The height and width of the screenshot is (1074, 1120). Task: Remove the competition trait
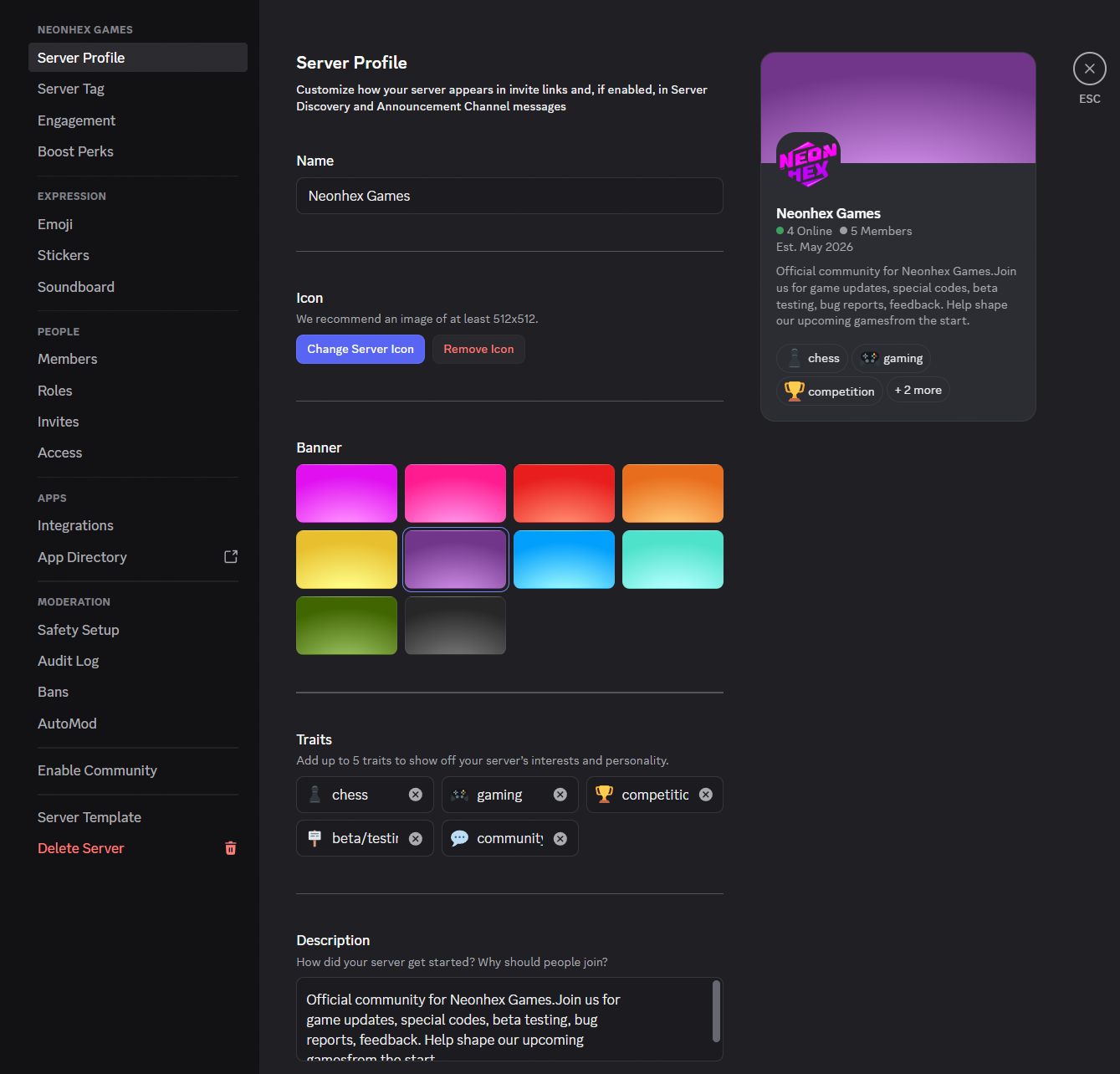(706, 795)
